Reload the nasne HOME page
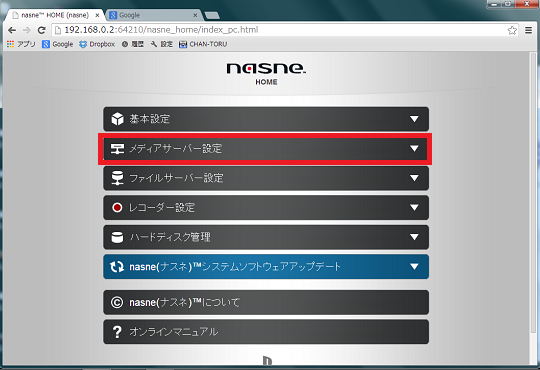The image size is (540, 370). [41, 30]
